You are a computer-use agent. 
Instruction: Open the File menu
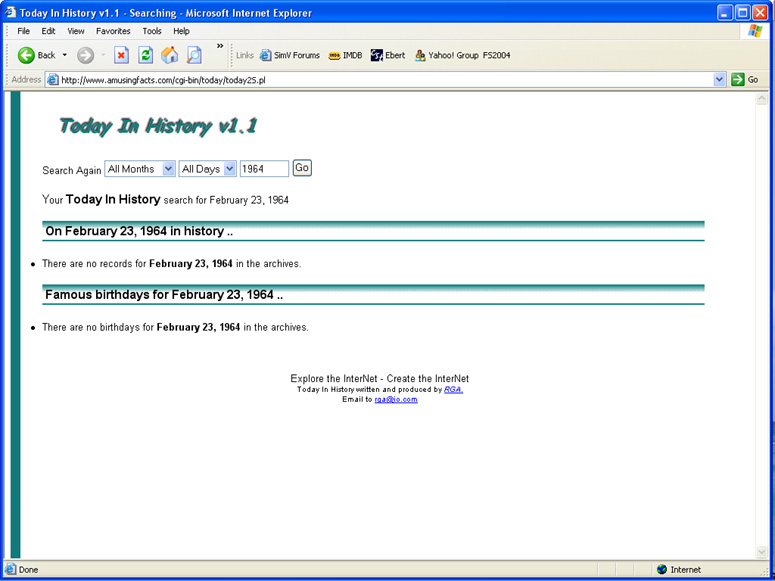coord(23,31)
